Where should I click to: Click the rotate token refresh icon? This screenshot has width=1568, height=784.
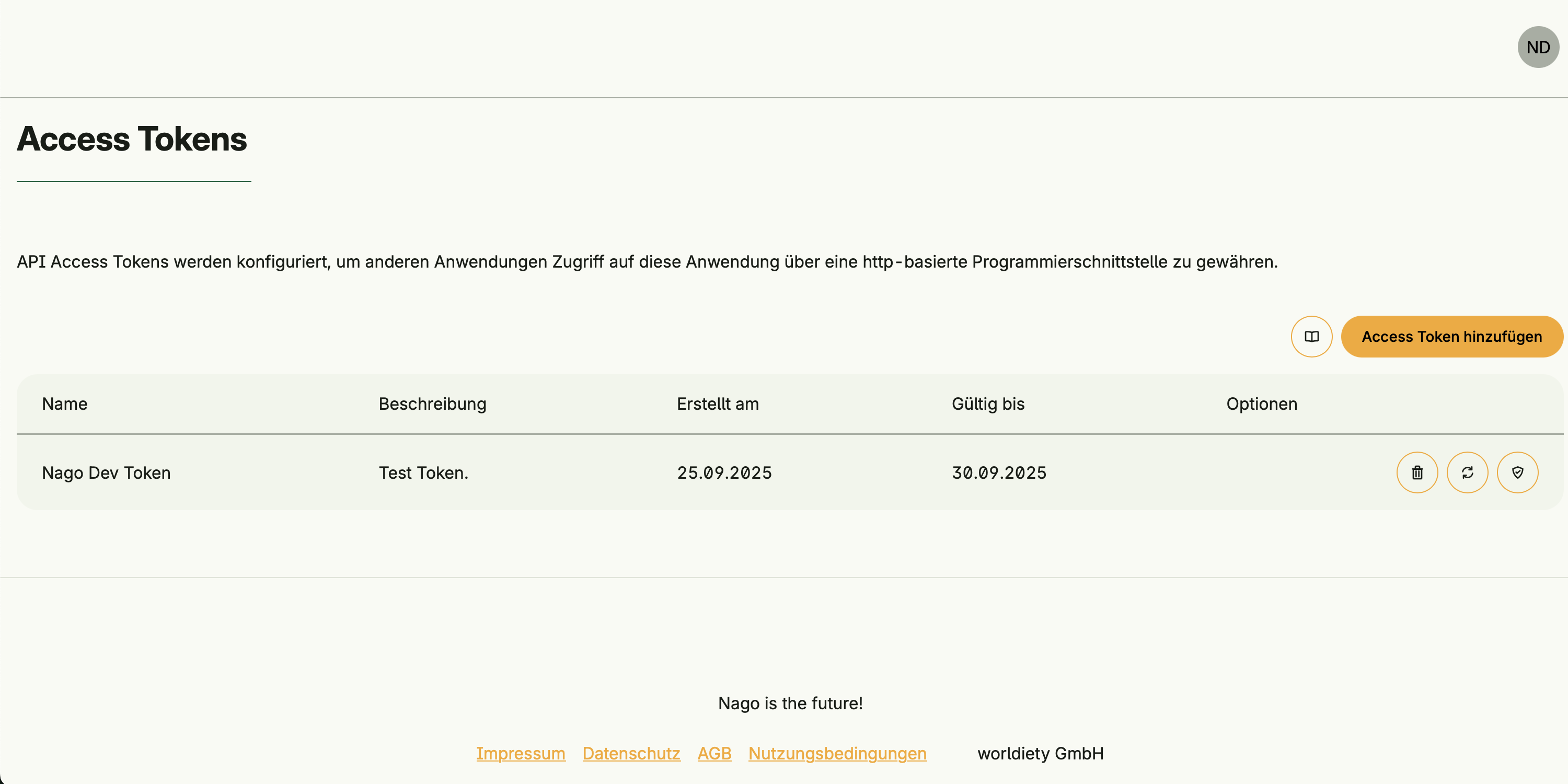(x=1467, y=472)
